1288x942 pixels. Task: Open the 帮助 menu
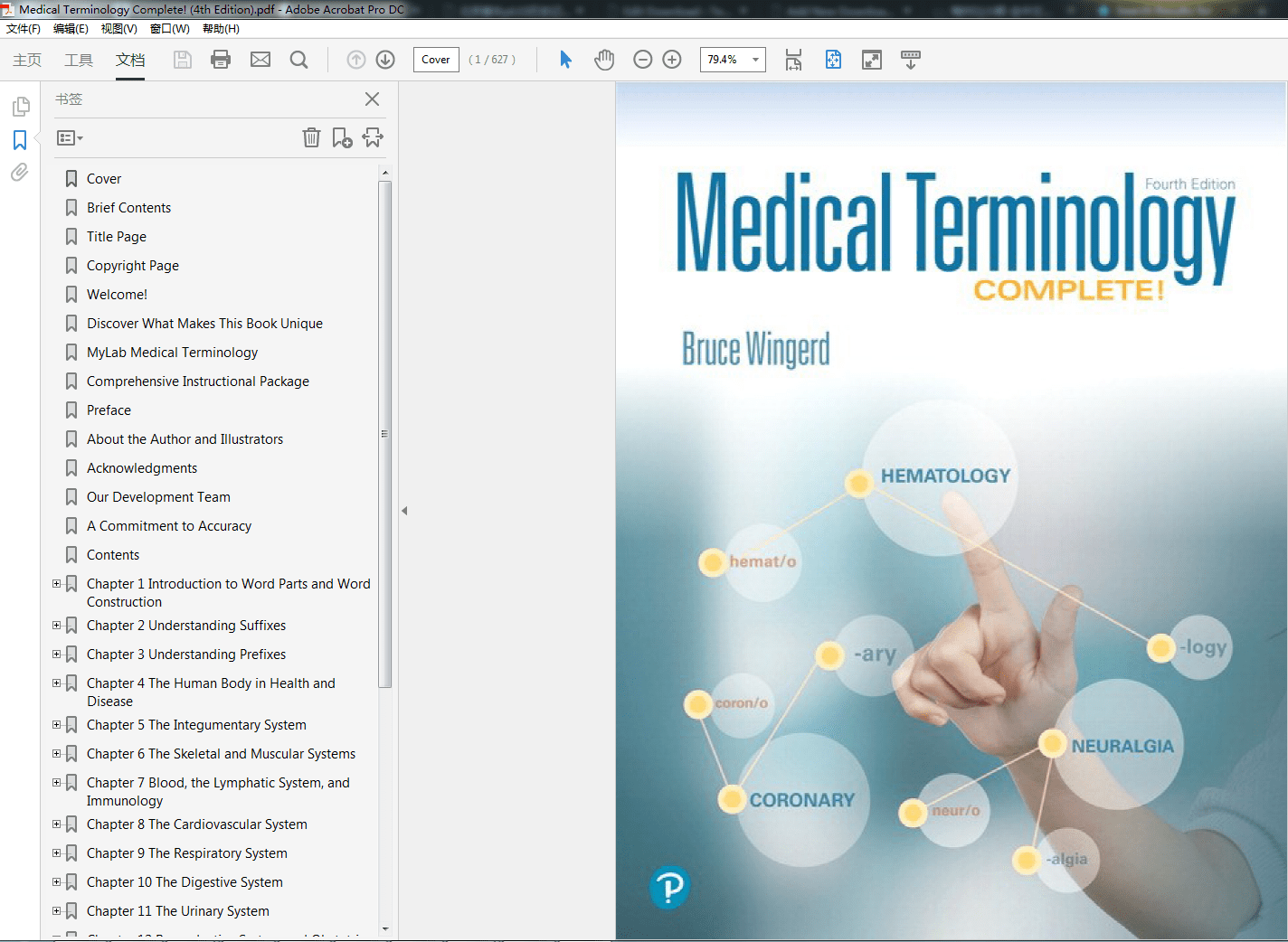pyautogui.click(x=220, y=28)
